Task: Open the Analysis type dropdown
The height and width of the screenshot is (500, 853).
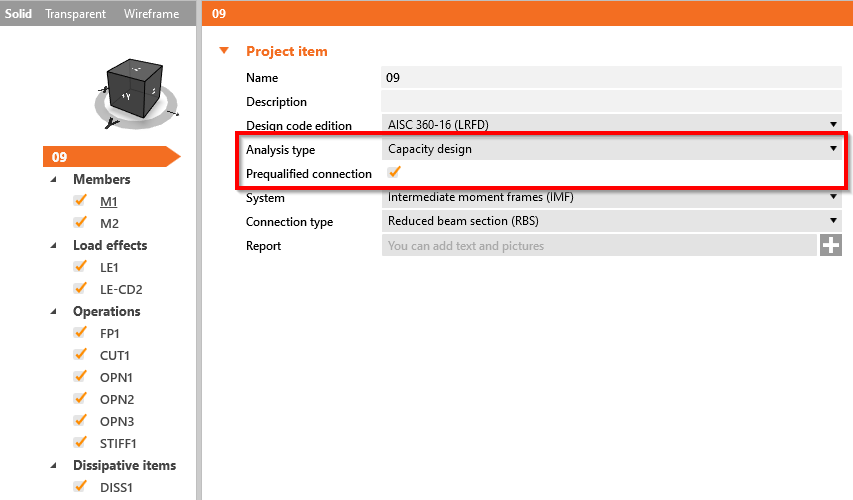Action: [x=611, y=149]
